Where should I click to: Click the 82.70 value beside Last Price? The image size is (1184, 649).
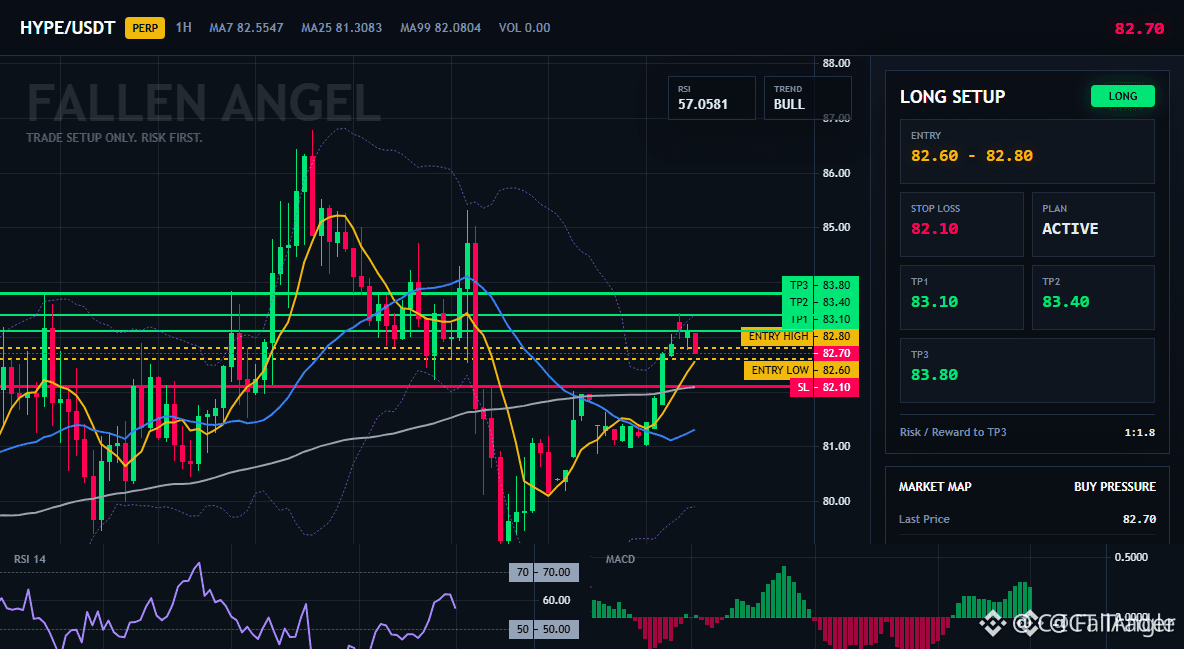[1139, 519]
